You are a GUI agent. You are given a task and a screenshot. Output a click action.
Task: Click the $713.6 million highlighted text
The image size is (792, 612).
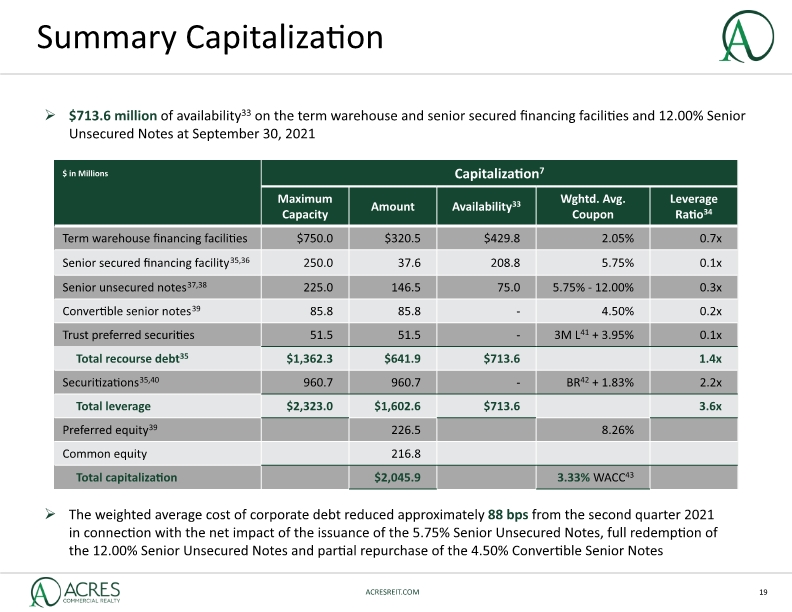coord(113,116)
